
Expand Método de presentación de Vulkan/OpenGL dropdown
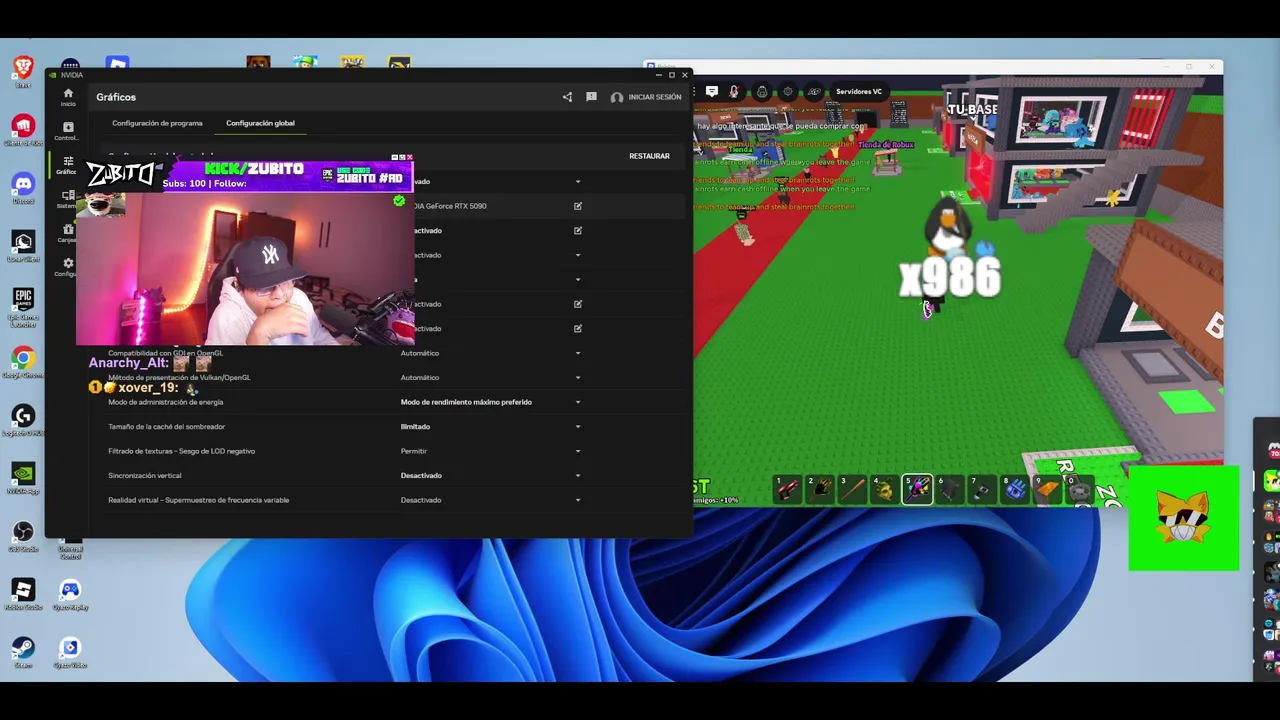click(x=578, y=378)
